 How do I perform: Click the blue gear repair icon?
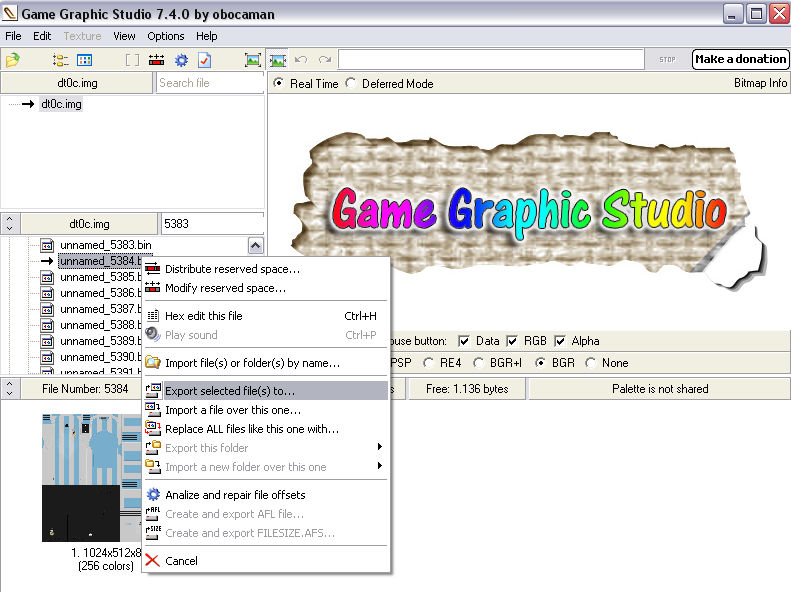pyautogui.click(x=181, y=60)
